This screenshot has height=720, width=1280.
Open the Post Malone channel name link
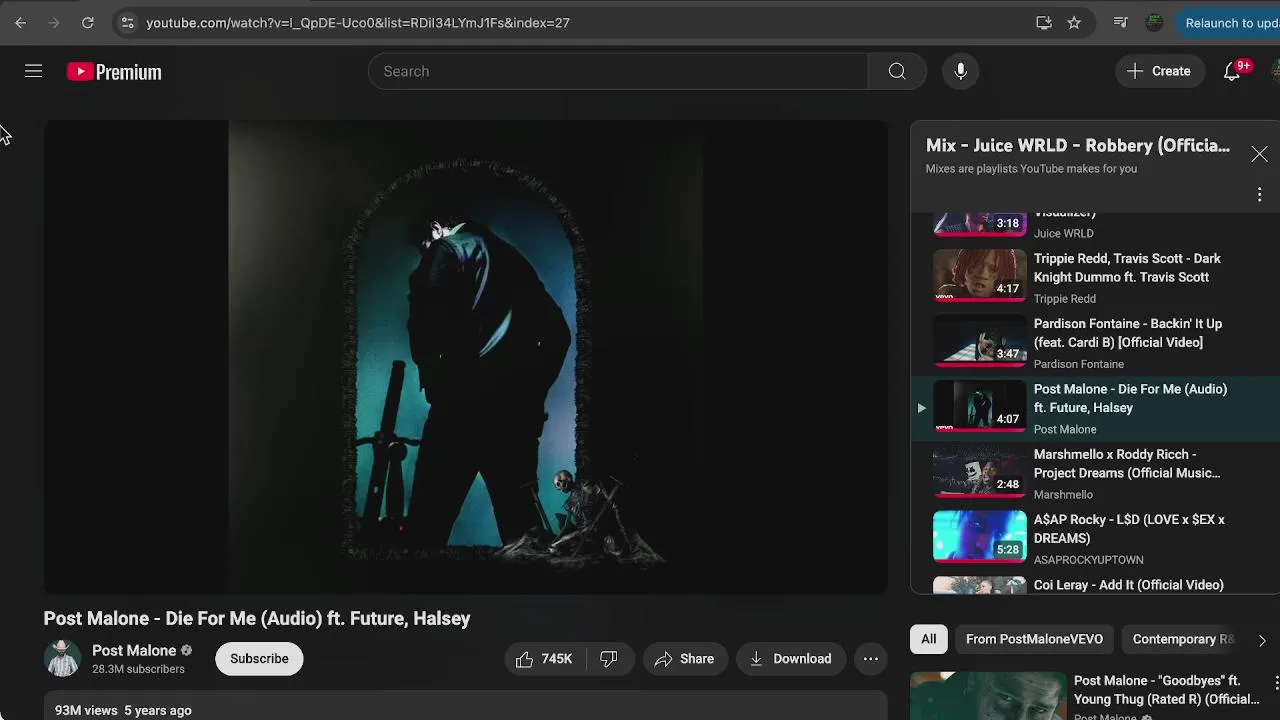tap(134, 650)
